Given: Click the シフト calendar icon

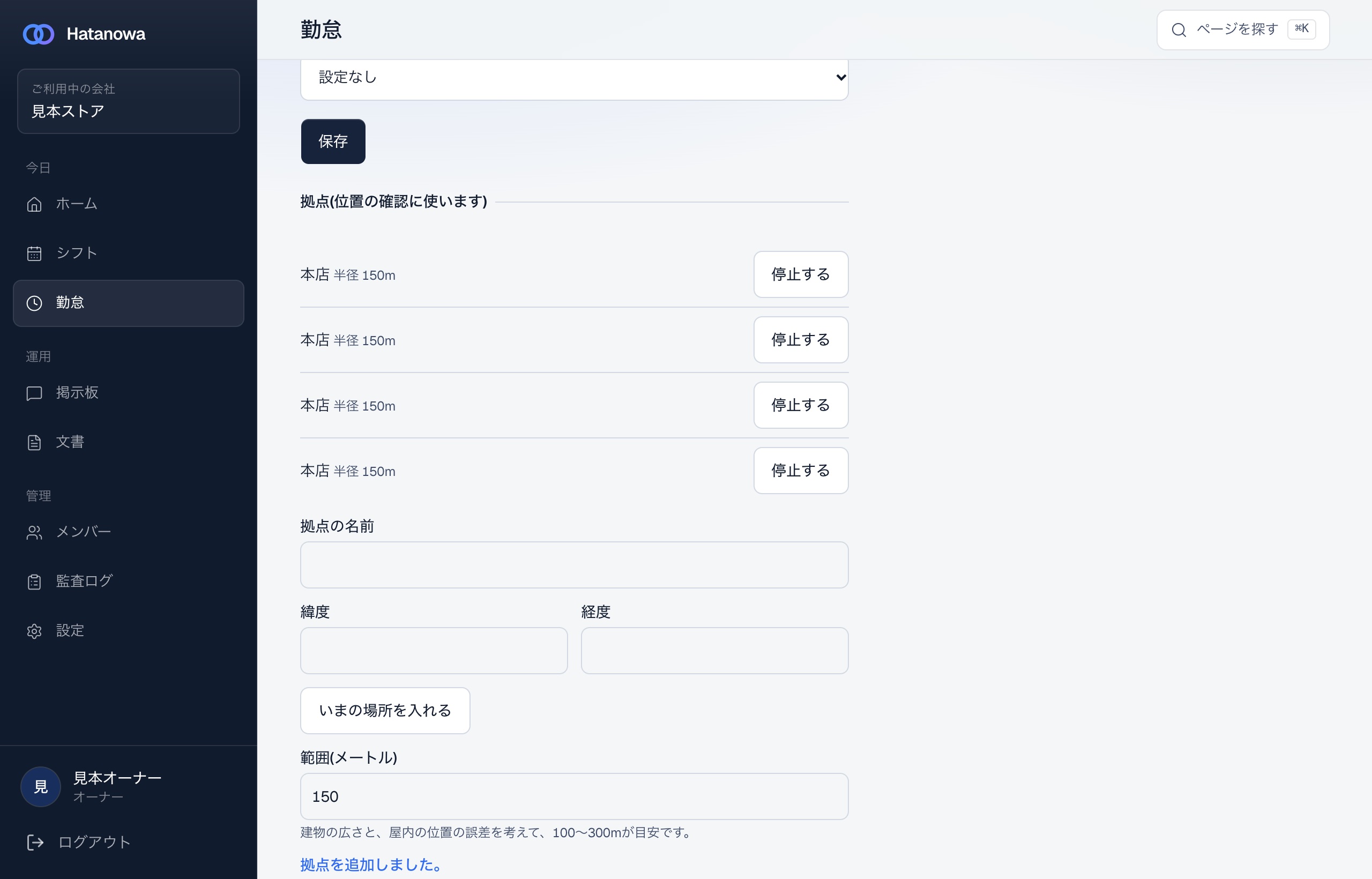Looking at the screenshot, I should [x=34, y=254].
